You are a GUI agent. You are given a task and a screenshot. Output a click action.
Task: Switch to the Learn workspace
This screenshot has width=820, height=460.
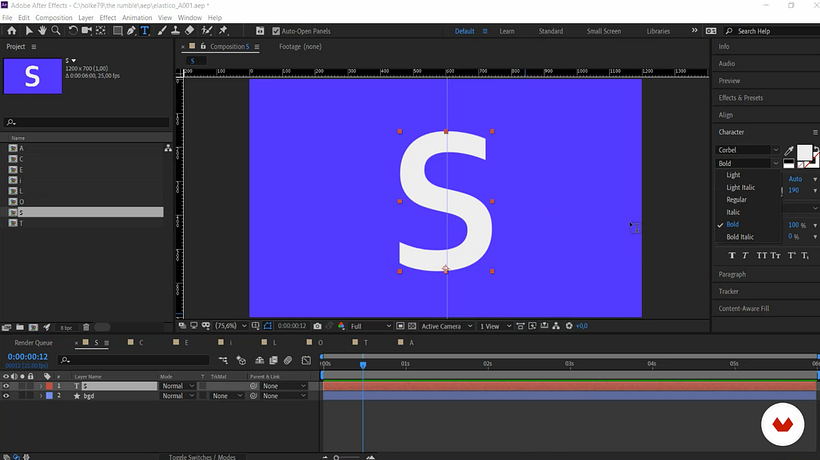(507, 31)
